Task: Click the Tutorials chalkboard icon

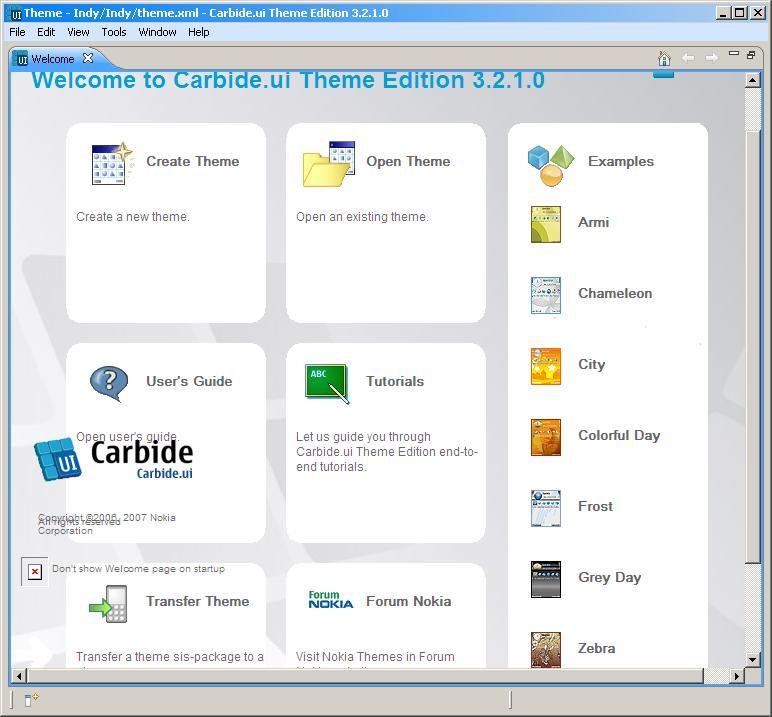Action: [327, 384]
